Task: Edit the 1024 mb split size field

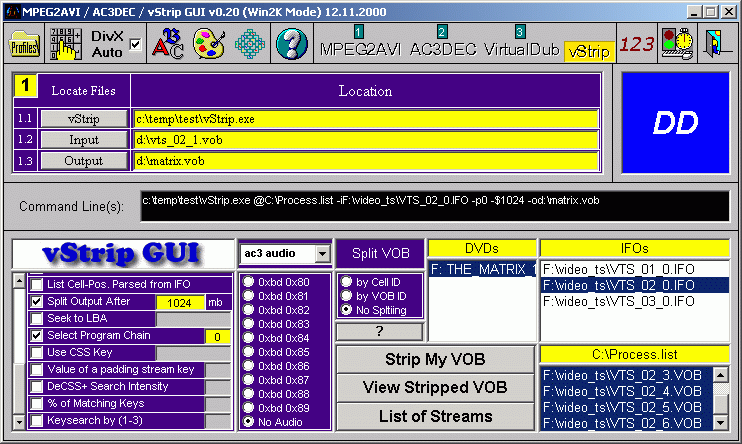Action: click(x=180, y=302)
